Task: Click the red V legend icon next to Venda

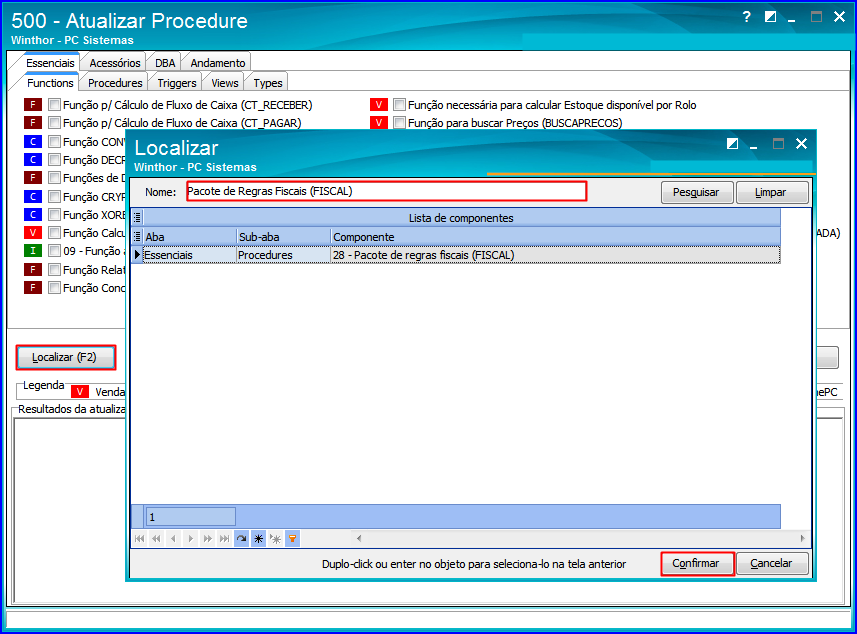Action: [x=80, y=391]
